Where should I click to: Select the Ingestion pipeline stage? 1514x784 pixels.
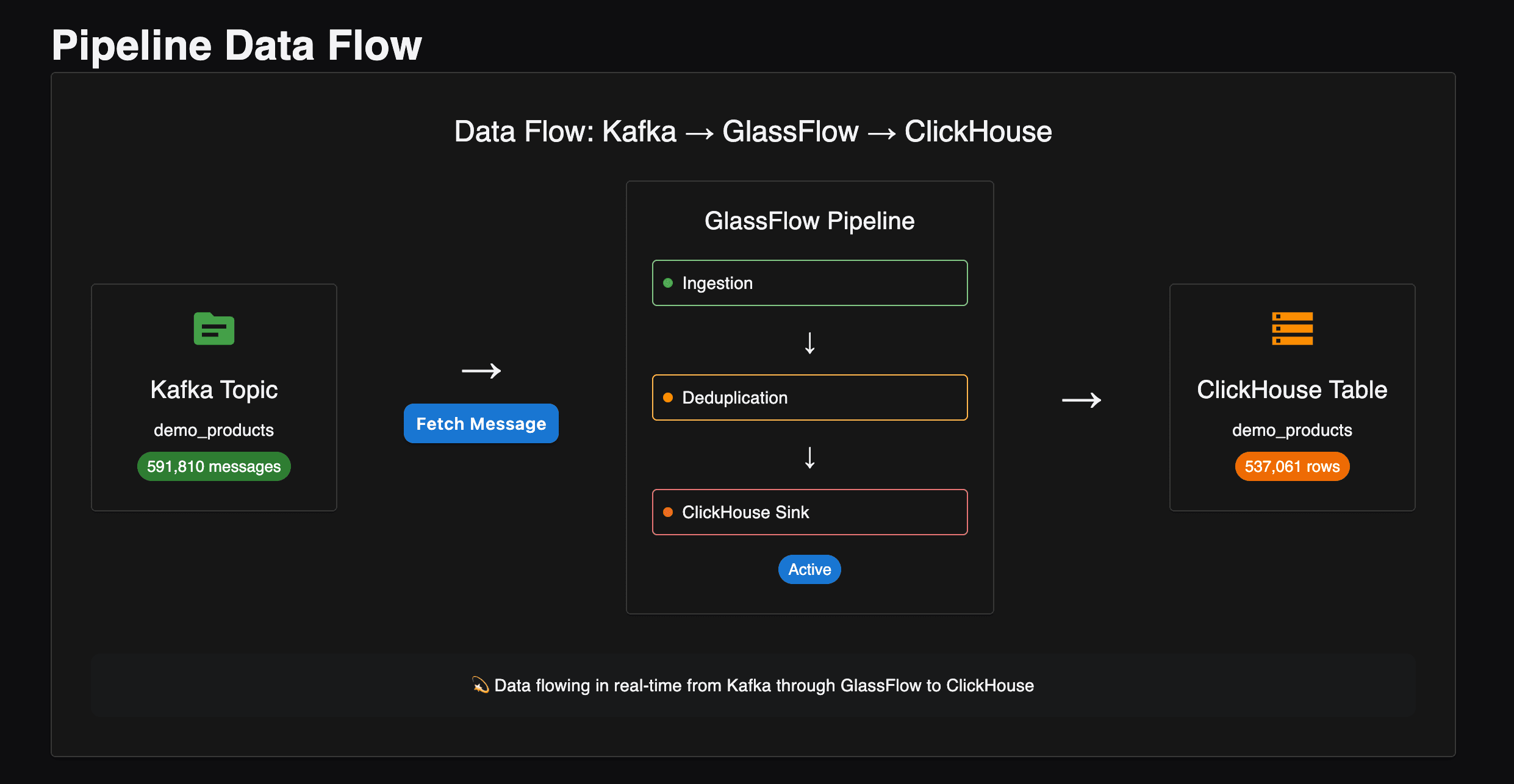(x=809, y=283)
